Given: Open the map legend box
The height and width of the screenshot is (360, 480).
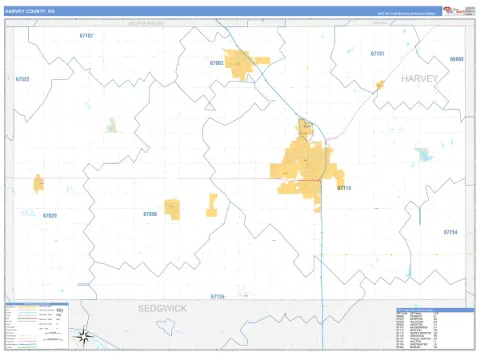Looking at the screenshot, I should click(37, 326).
